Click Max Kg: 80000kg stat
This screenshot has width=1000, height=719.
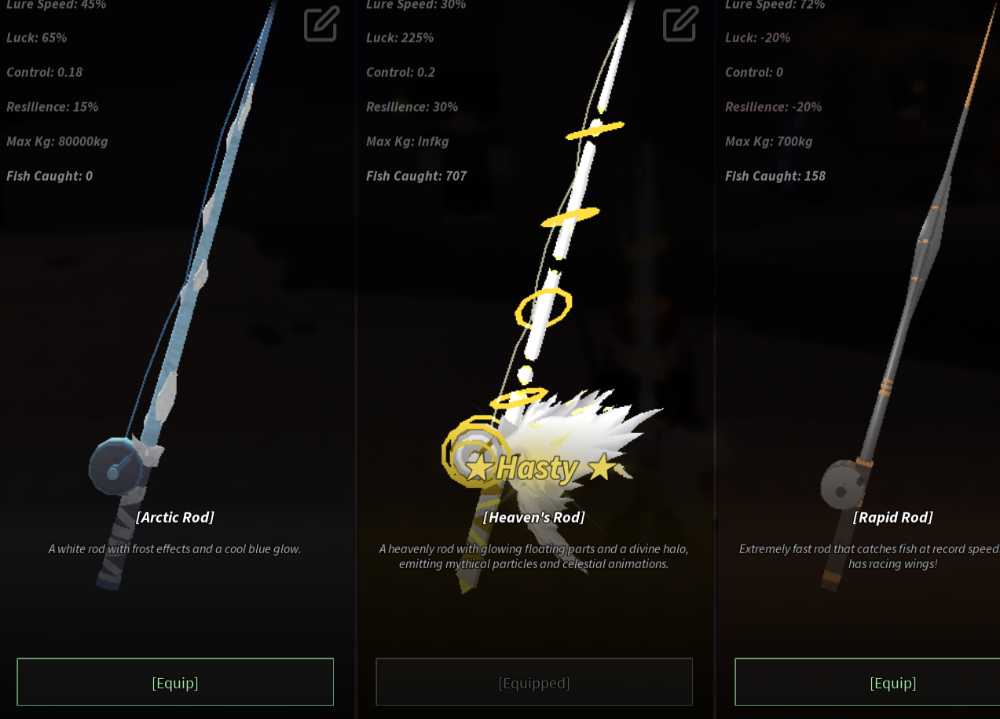(x=57, y=142)
